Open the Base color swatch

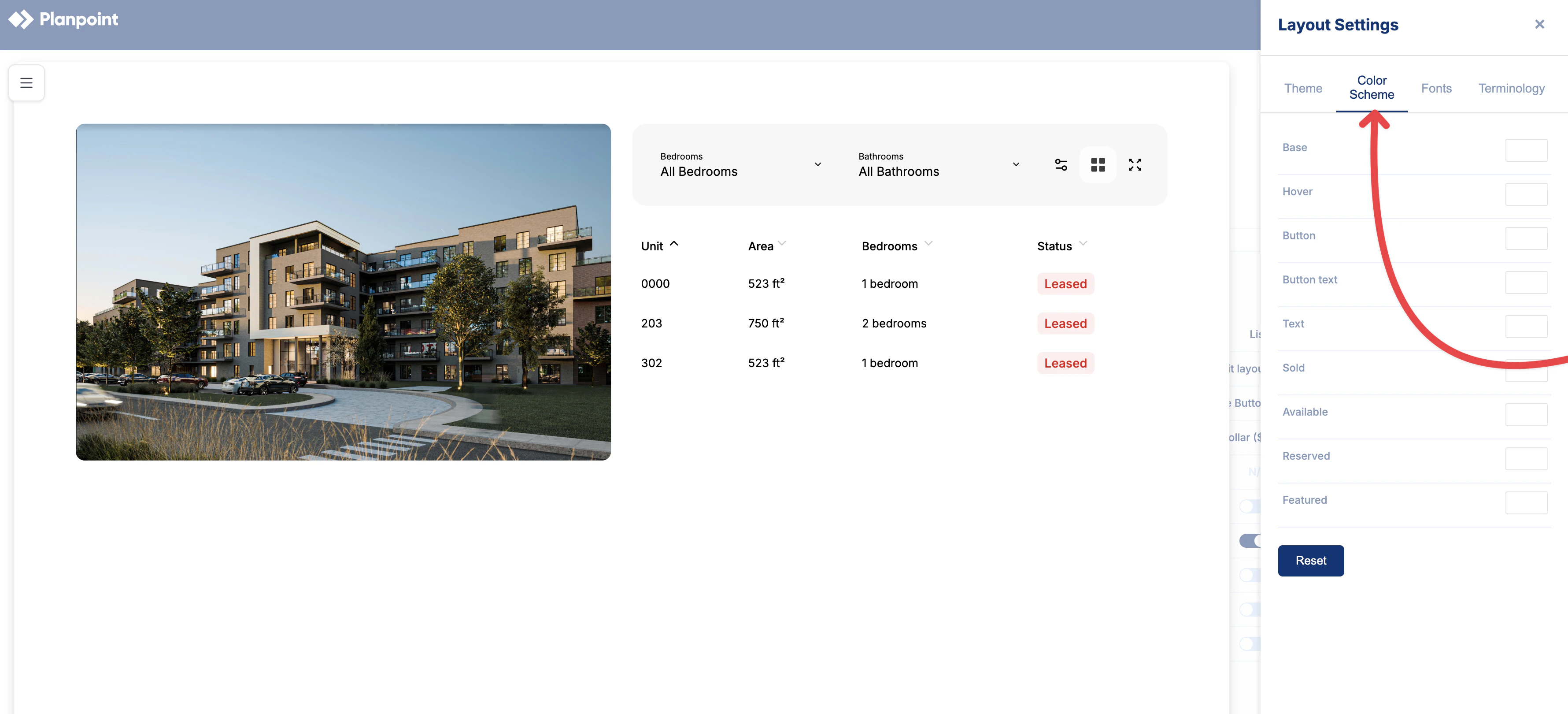pyautogui.click(x=1525, y=150)
